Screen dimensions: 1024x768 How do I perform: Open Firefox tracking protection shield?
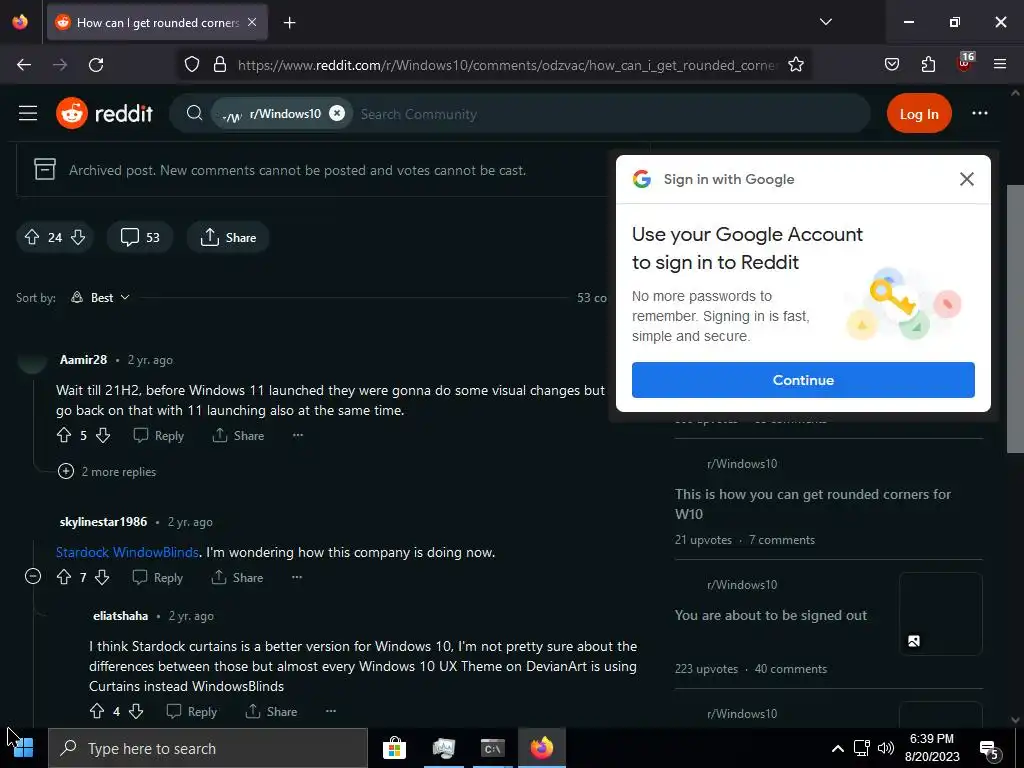[191, 65]
